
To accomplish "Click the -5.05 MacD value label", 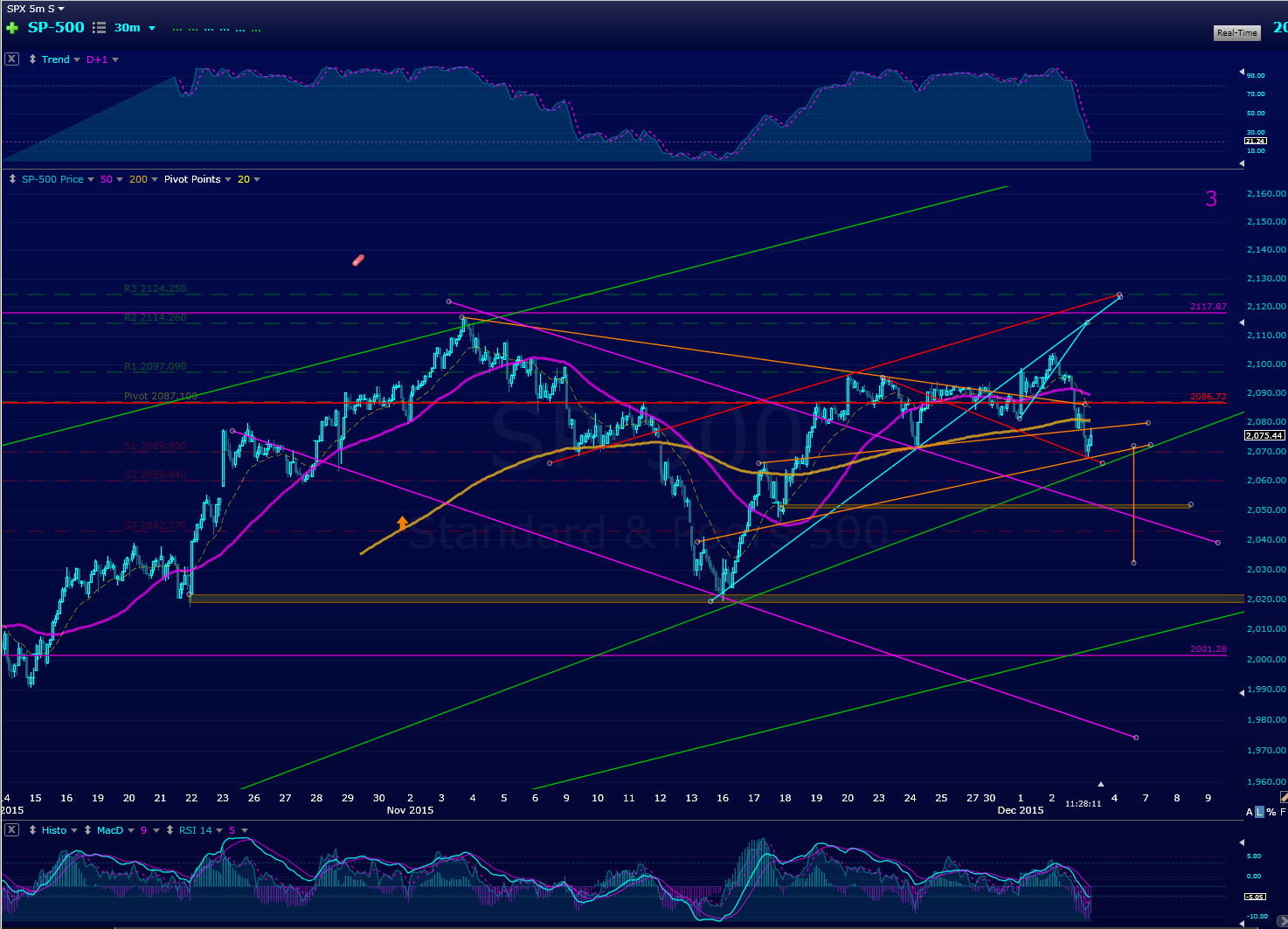I will click(1255, 897).
